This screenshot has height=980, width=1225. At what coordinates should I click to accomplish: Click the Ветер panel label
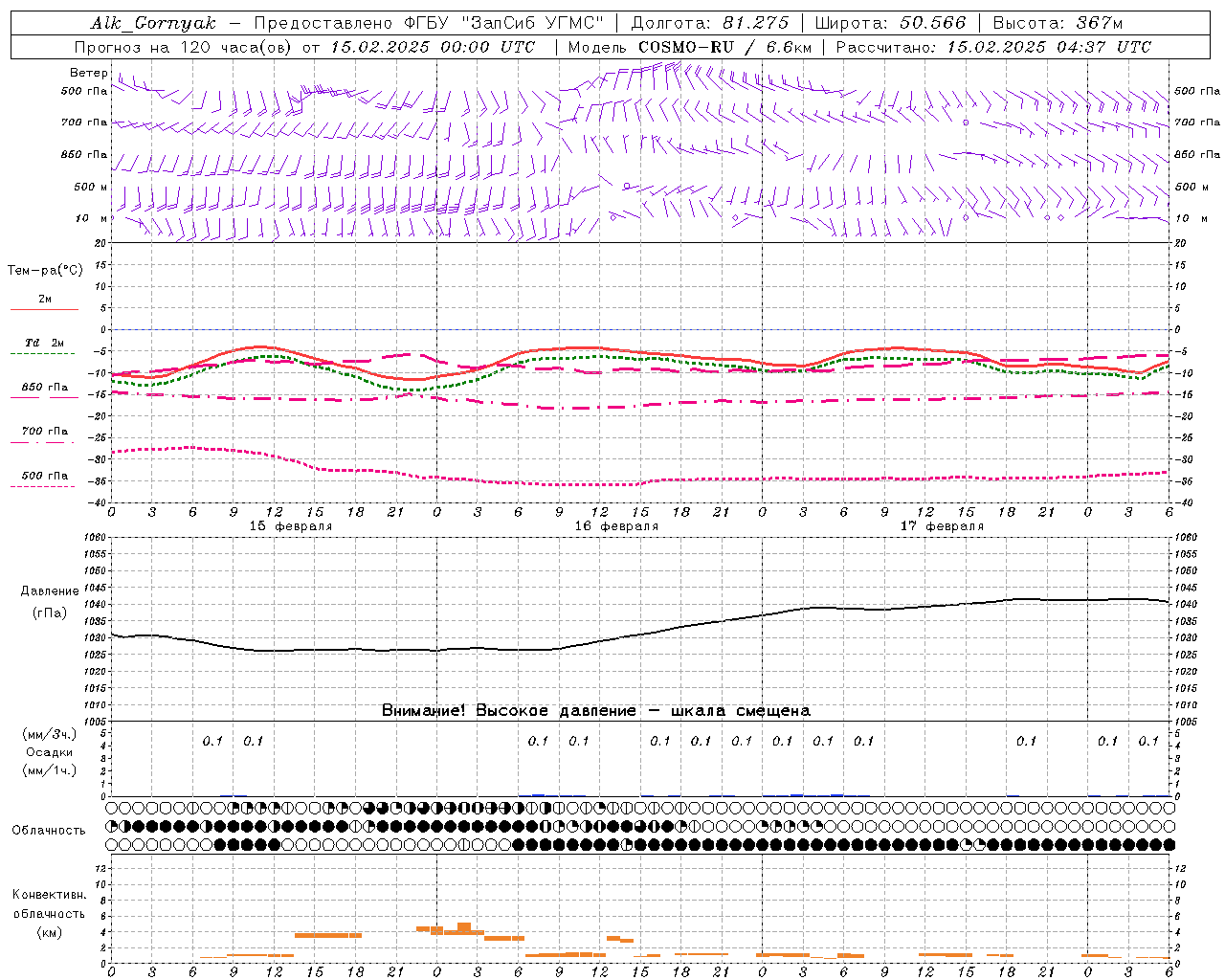(88, 73)
